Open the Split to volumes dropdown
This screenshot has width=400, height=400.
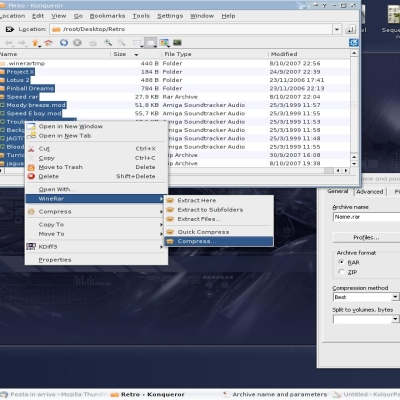tap(395, 319)
